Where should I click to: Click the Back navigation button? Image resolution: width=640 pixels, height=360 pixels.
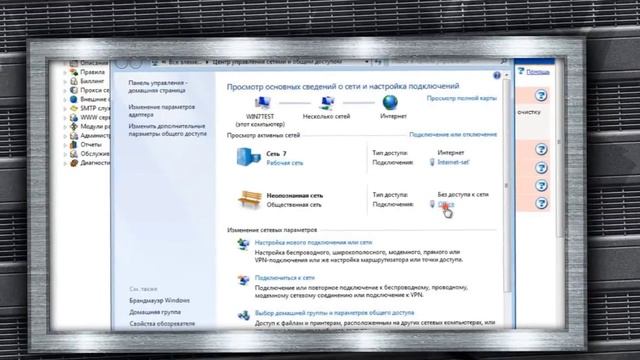point(122,62)
